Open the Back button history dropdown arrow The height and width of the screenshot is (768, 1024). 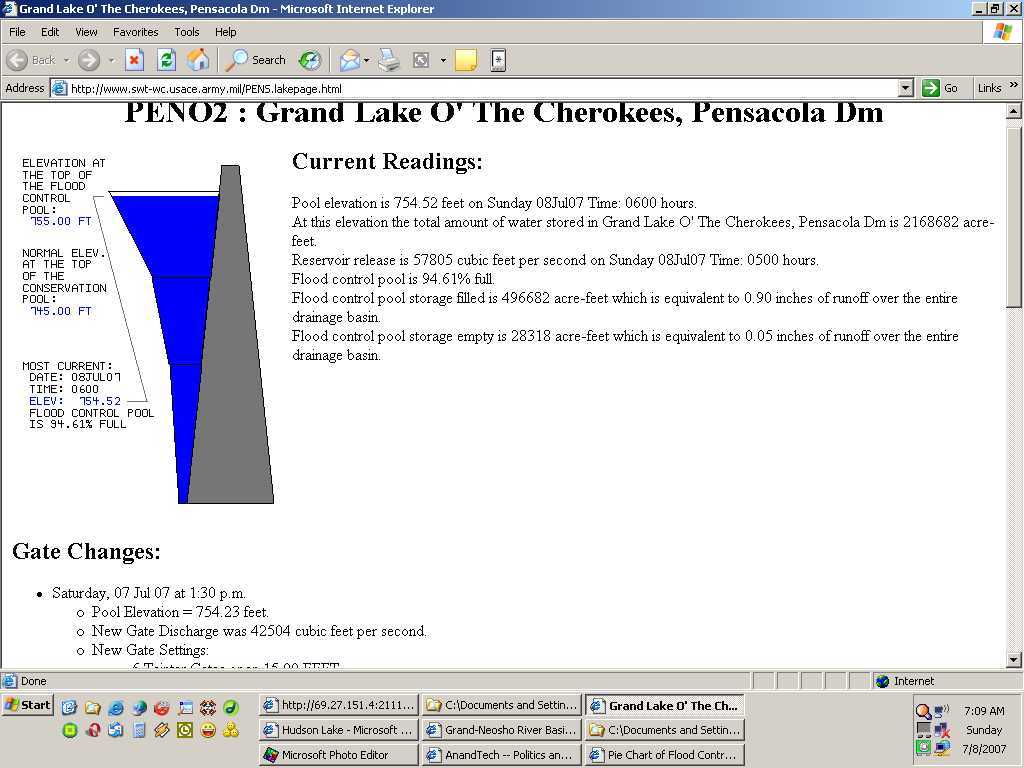coord(66,60)
